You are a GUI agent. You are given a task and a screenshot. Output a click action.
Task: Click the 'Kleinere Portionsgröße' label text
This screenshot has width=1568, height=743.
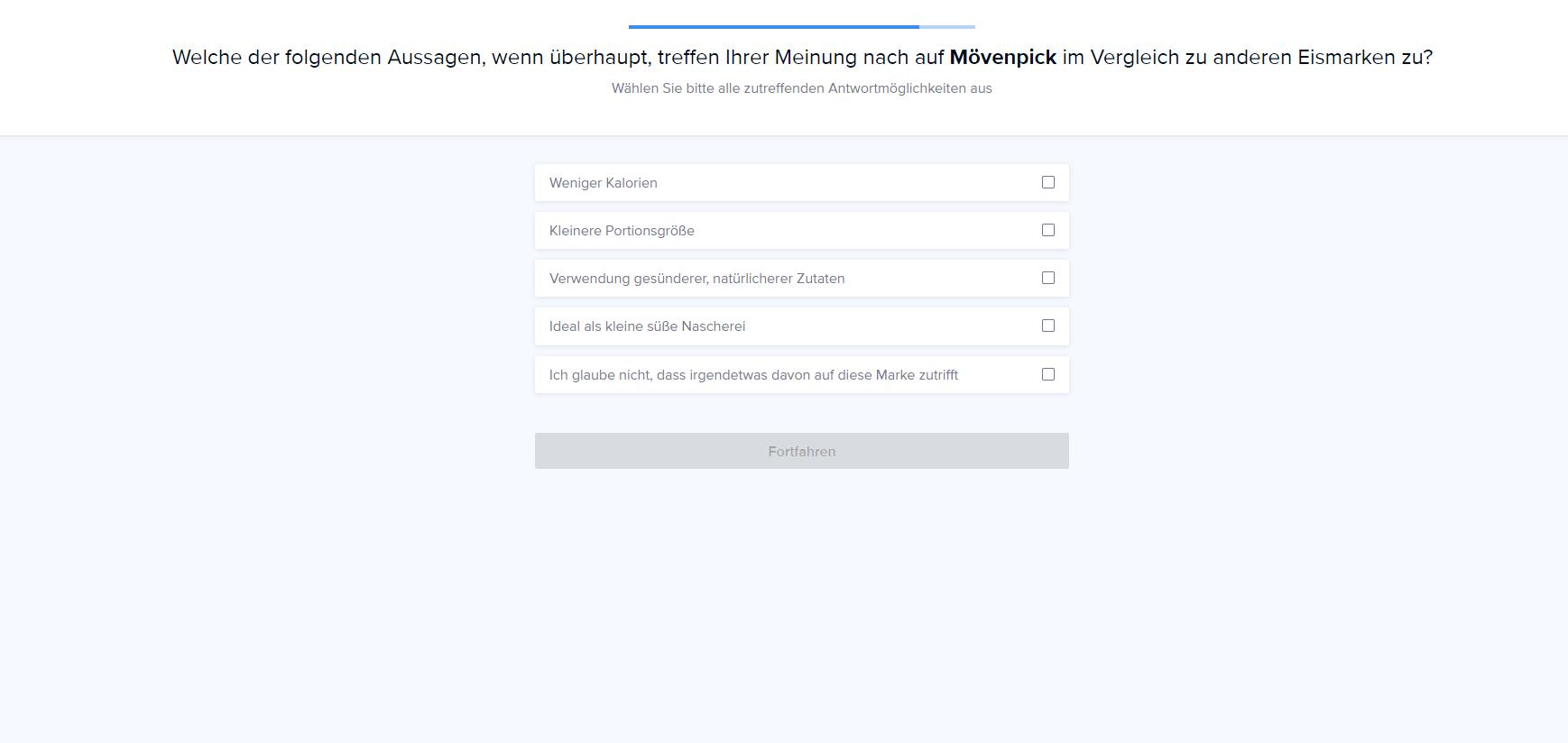click(622, 231)
